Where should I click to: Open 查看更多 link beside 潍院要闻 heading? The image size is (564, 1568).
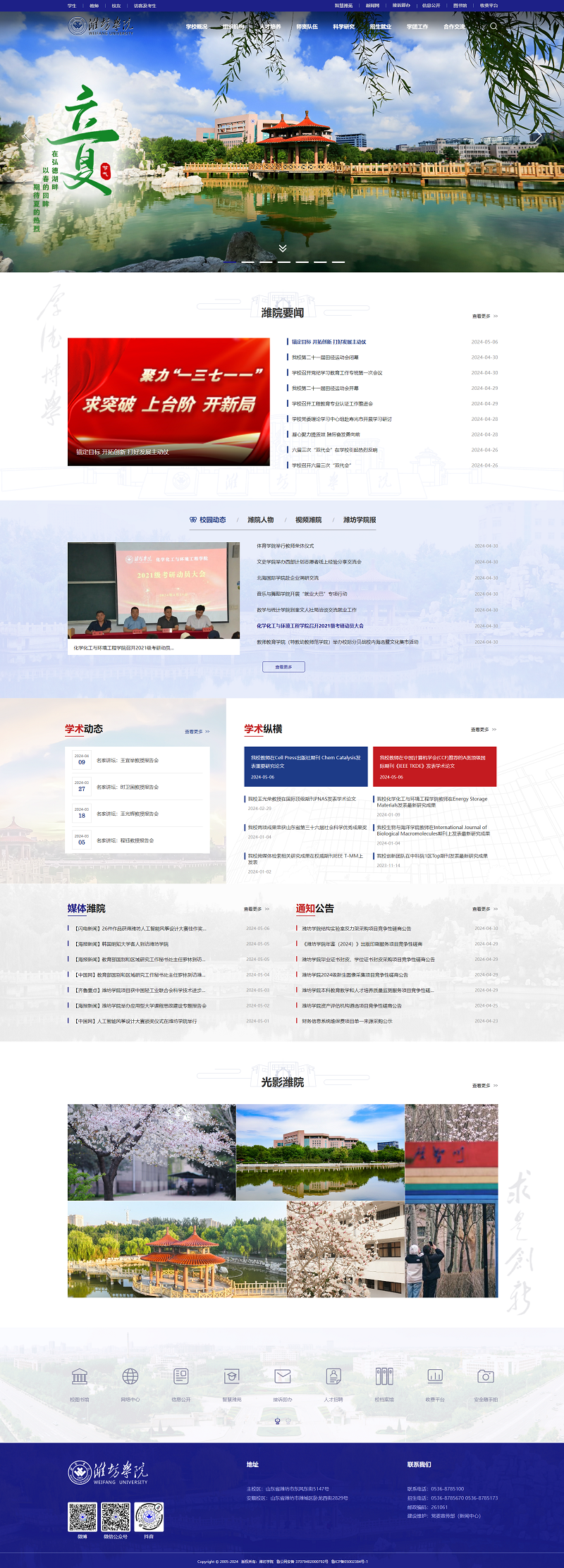pyautogui.click(x=484, y=316)
